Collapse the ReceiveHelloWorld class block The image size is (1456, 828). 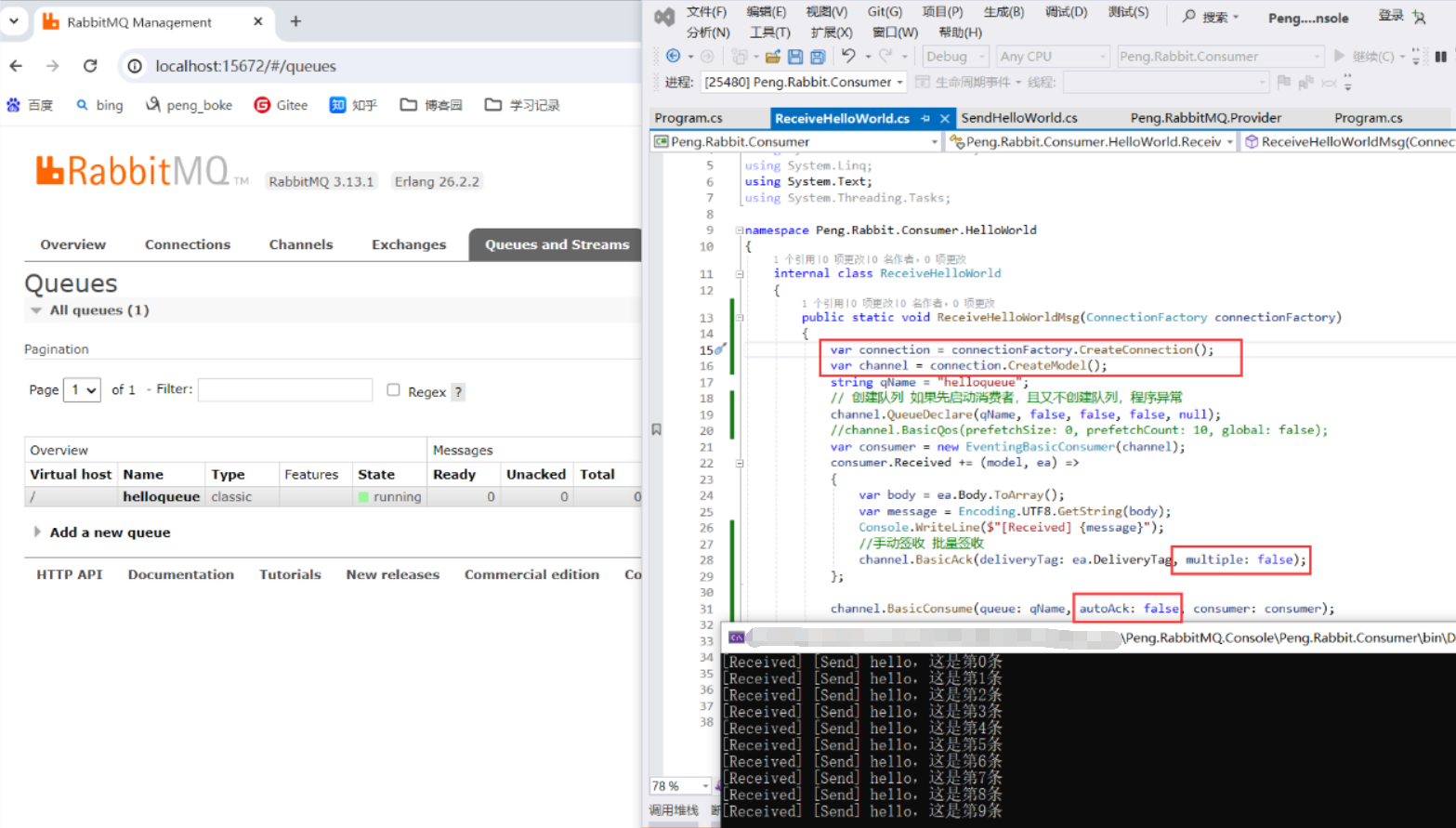pyautogui.click(x=740, y=274)
